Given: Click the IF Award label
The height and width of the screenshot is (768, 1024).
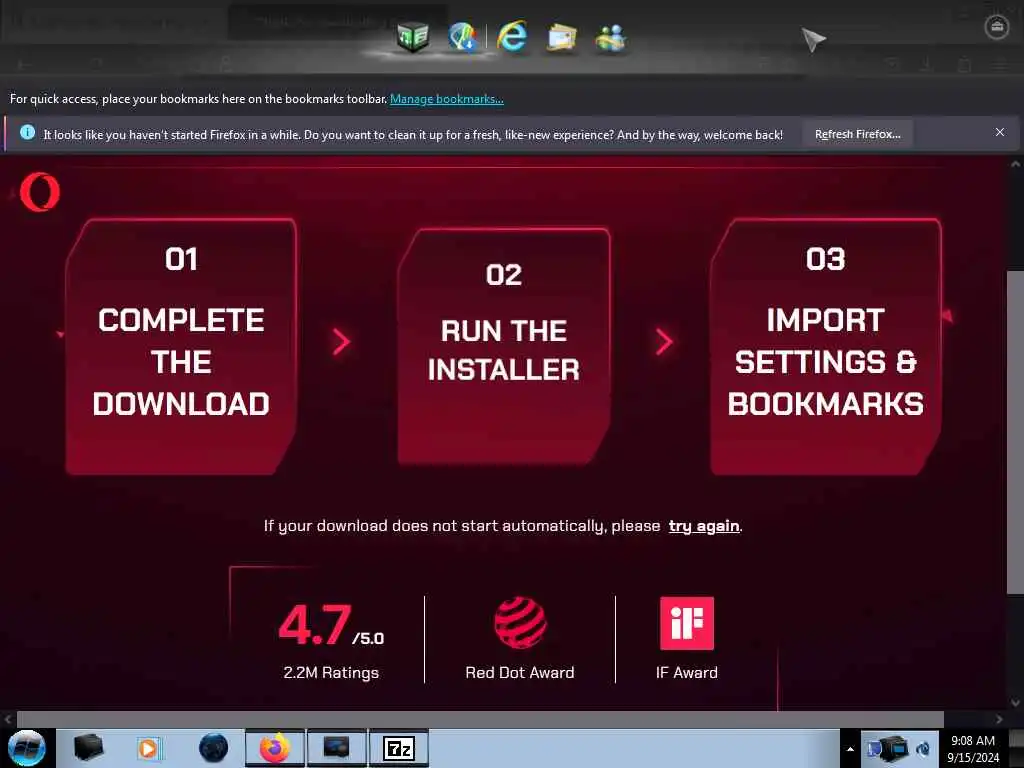Looking at the screenshot, I should (x=686, y=673).
